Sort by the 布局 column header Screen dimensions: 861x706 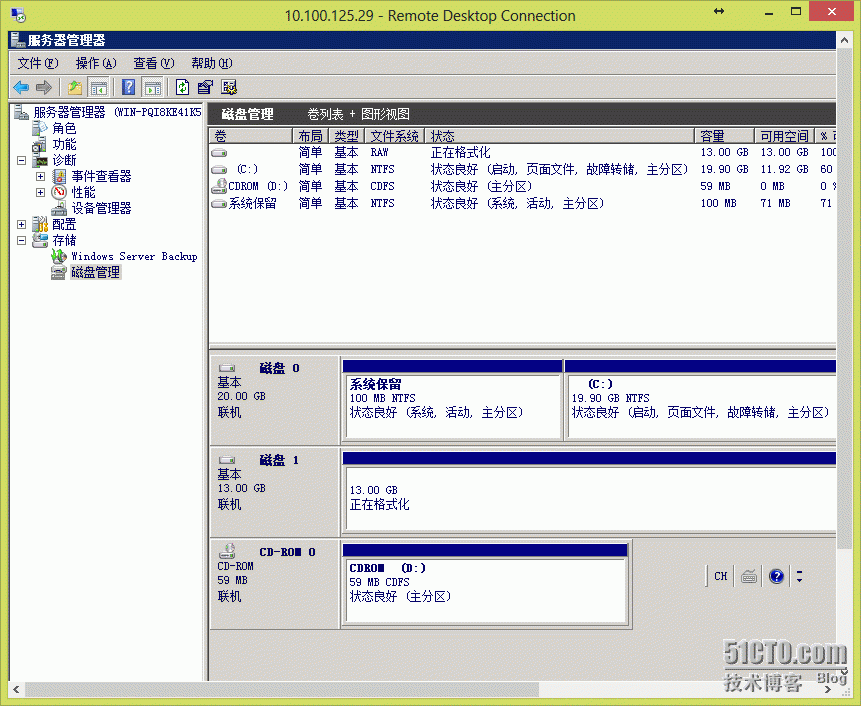pos(310,136)
